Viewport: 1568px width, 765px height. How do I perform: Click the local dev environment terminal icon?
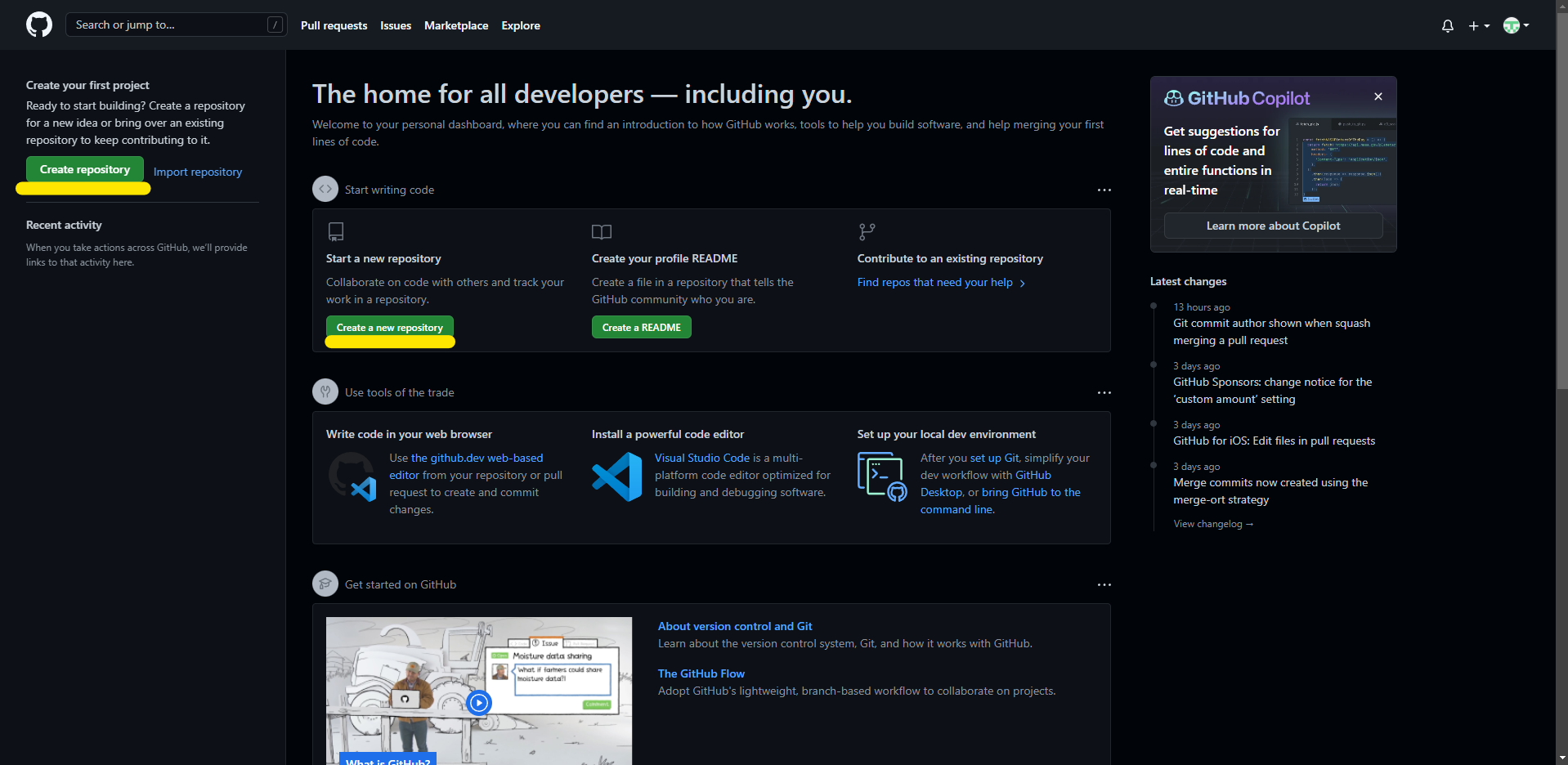pyautogui.click(x=883, y=476)
